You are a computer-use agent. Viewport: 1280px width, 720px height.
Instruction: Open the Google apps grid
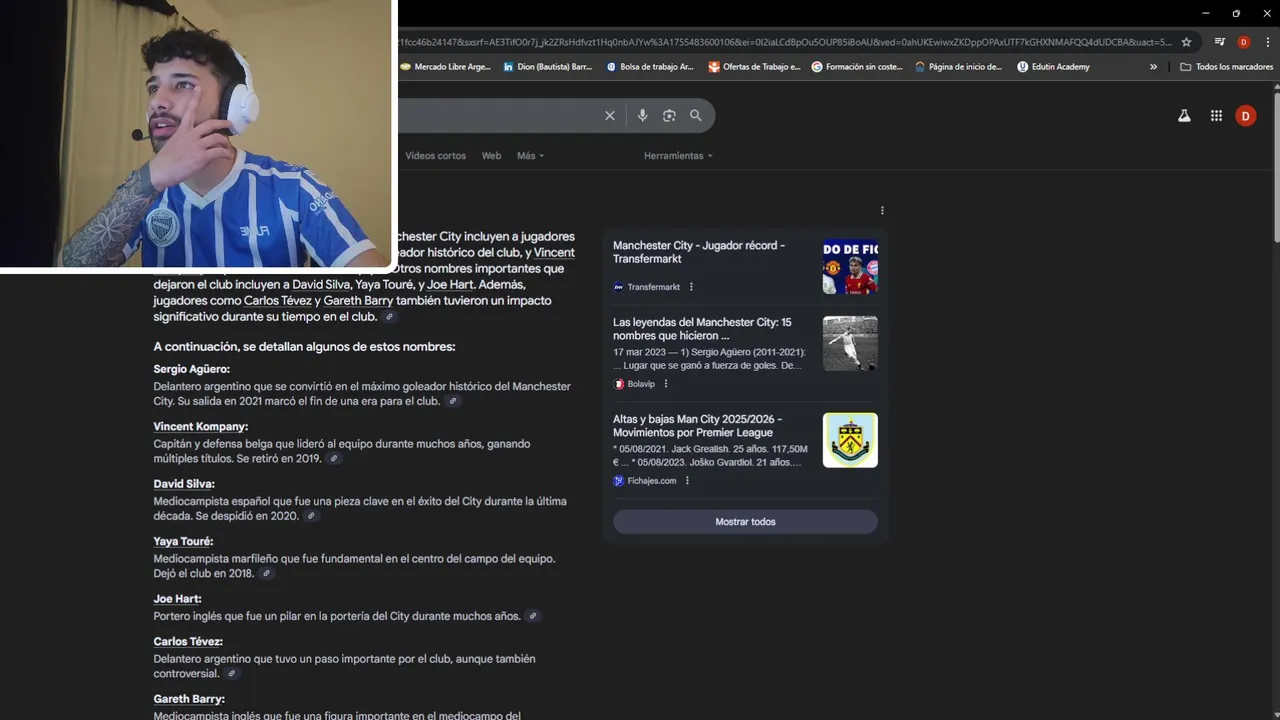pyautogui.click(x=1216, y=116)
